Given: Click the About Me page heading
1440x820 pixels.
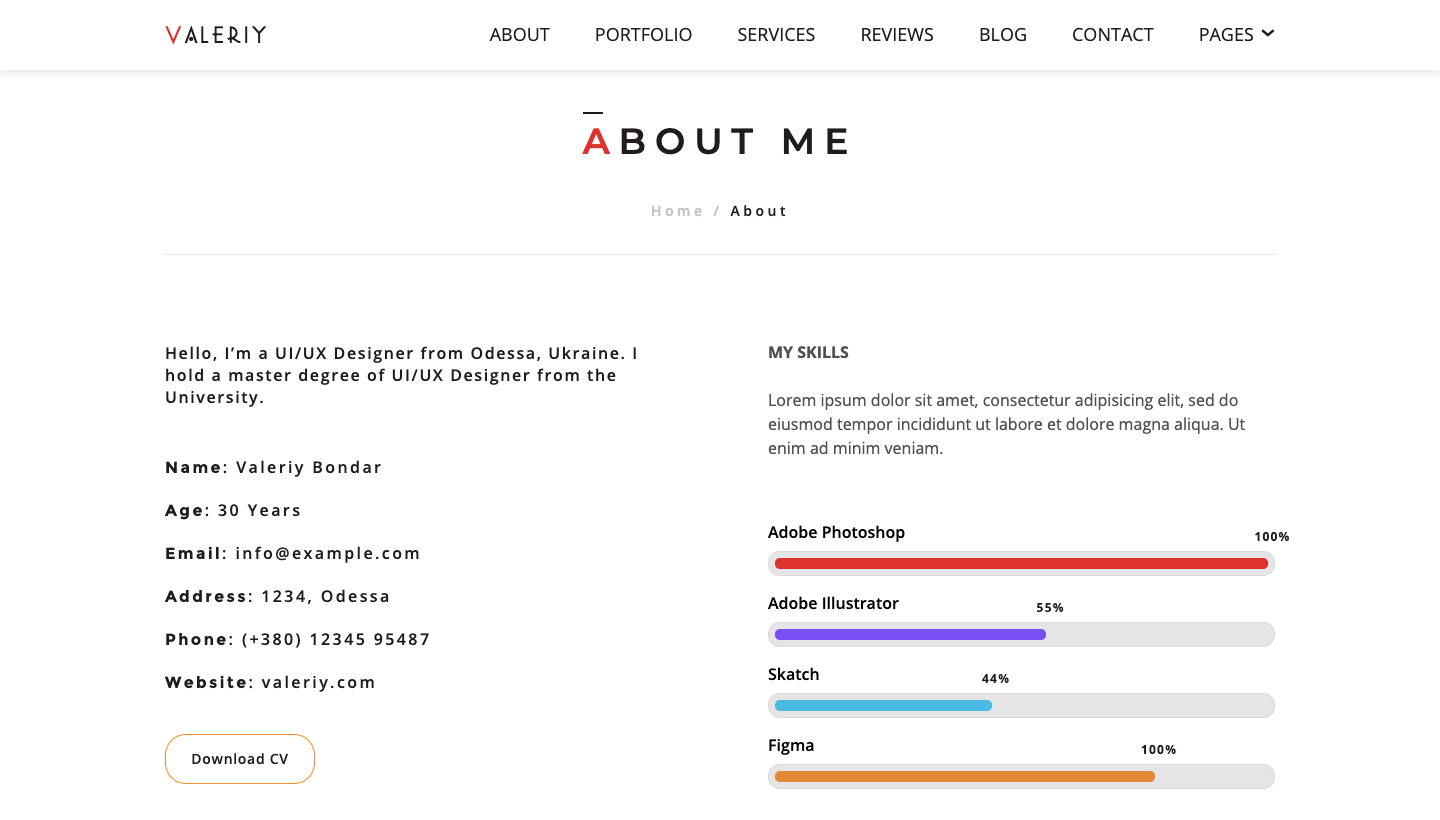Looking at the screenshot, I should coord(718,141).
